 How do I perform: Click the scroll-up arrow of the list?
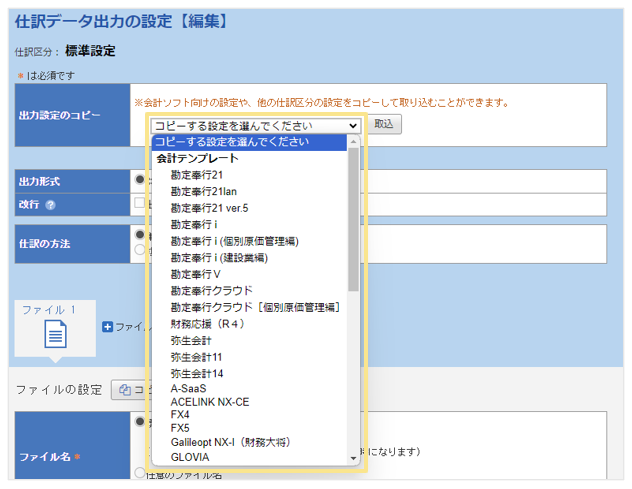coord(353,141)
